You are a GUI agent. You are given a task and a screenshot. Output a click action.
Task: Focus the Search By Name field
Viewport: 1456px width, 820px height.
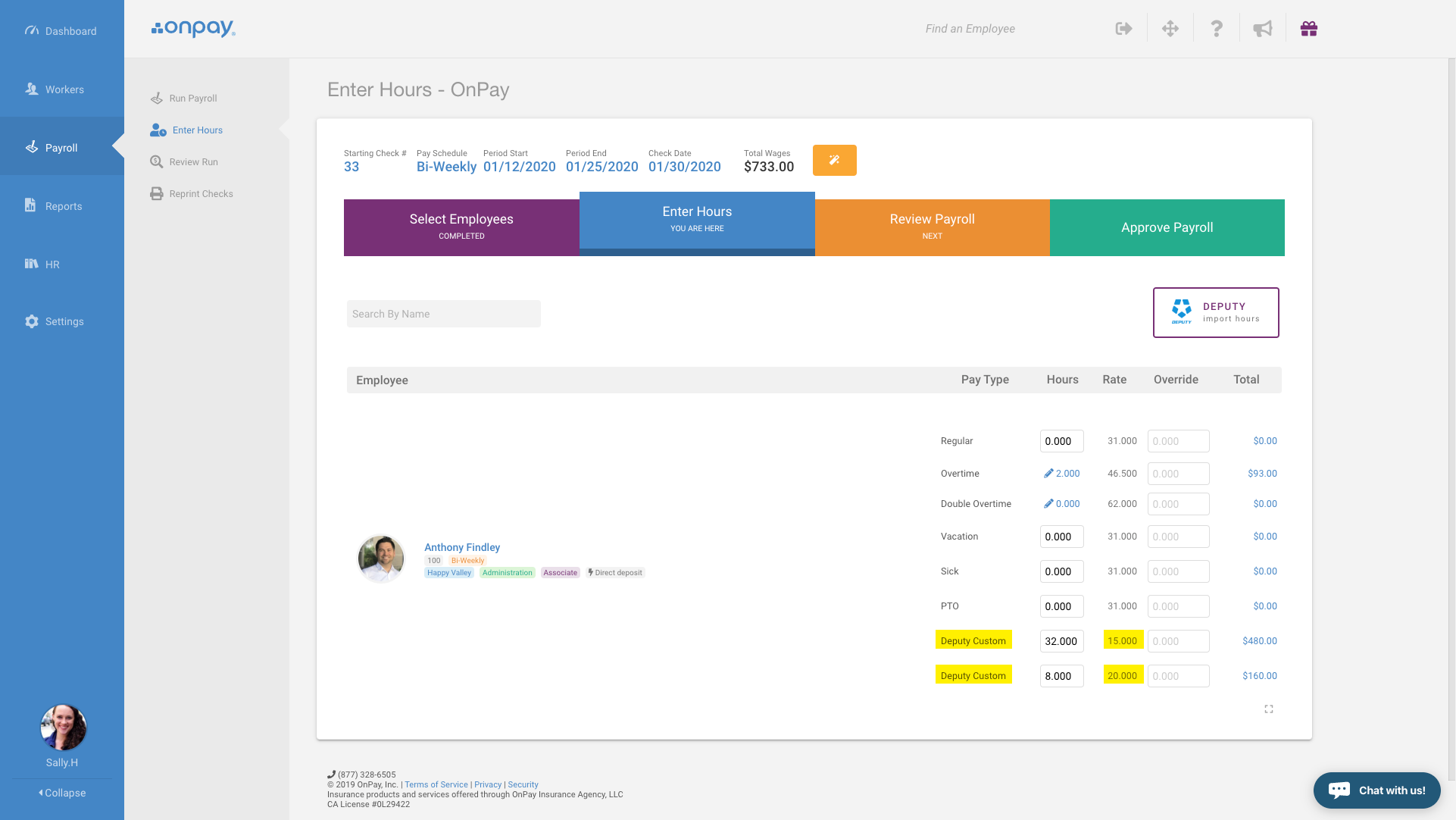pyautogui.click(x=444, y=314)
